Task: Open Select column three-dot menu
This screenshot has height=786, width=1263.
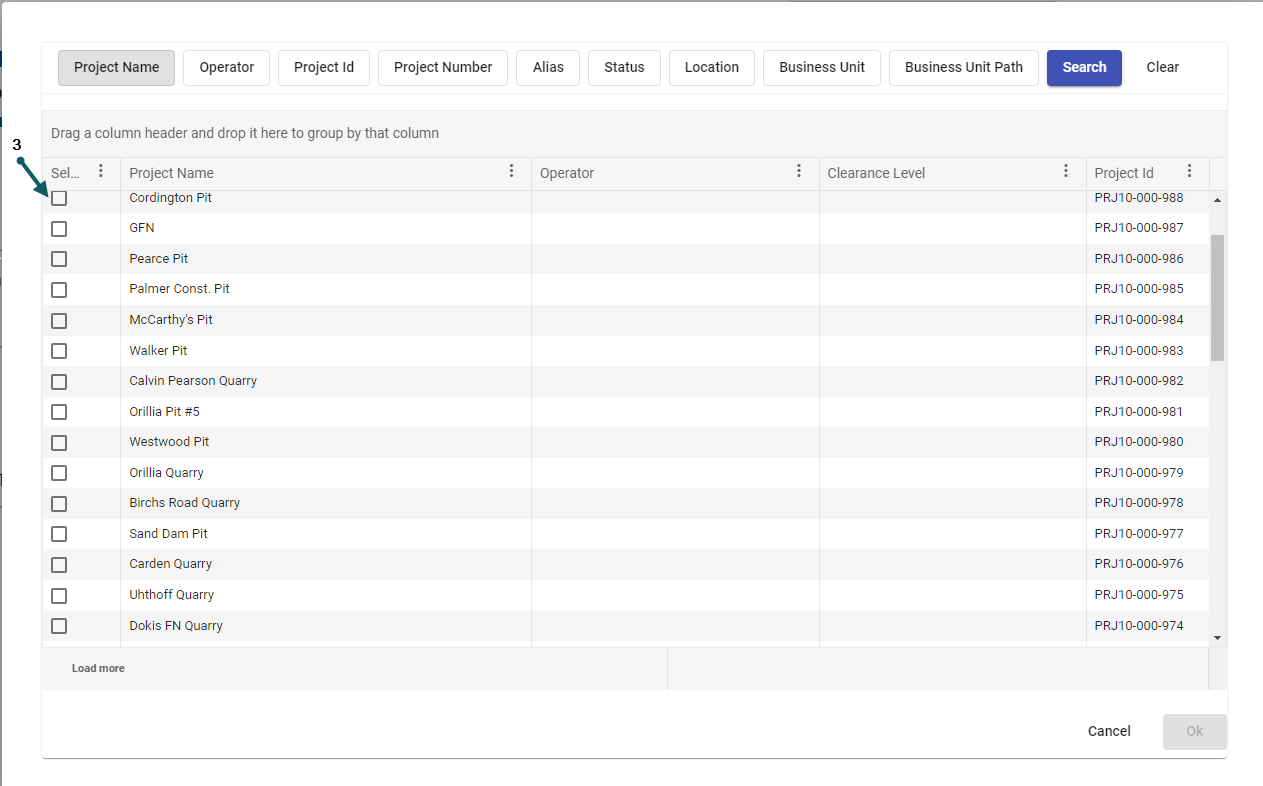Action: point(101,172)
